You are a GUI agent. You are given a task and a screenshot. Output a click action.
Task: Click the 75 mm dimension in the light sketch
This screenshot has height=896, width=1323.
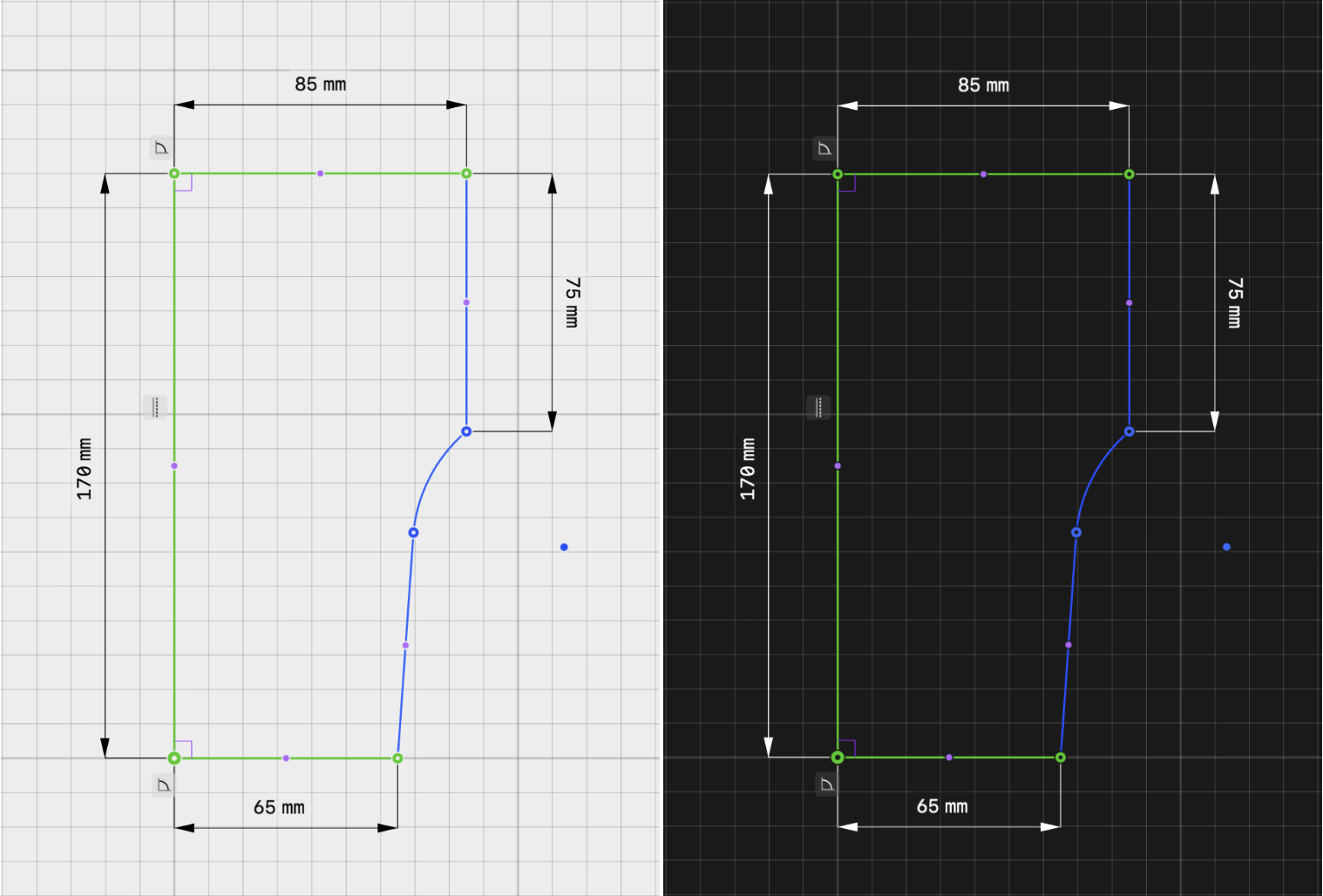click(573, 302)
